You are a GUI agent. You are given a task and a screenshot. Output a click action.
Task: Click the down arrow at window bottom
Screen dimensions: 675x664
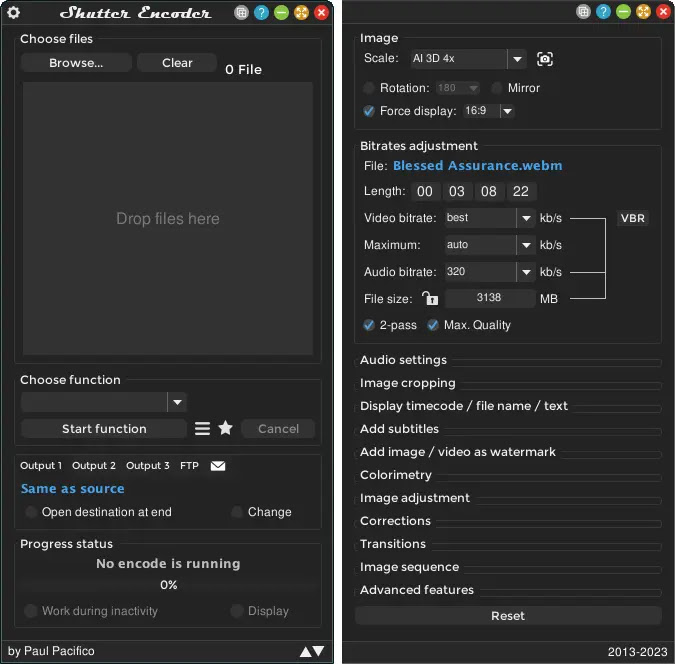coord(319,651)
